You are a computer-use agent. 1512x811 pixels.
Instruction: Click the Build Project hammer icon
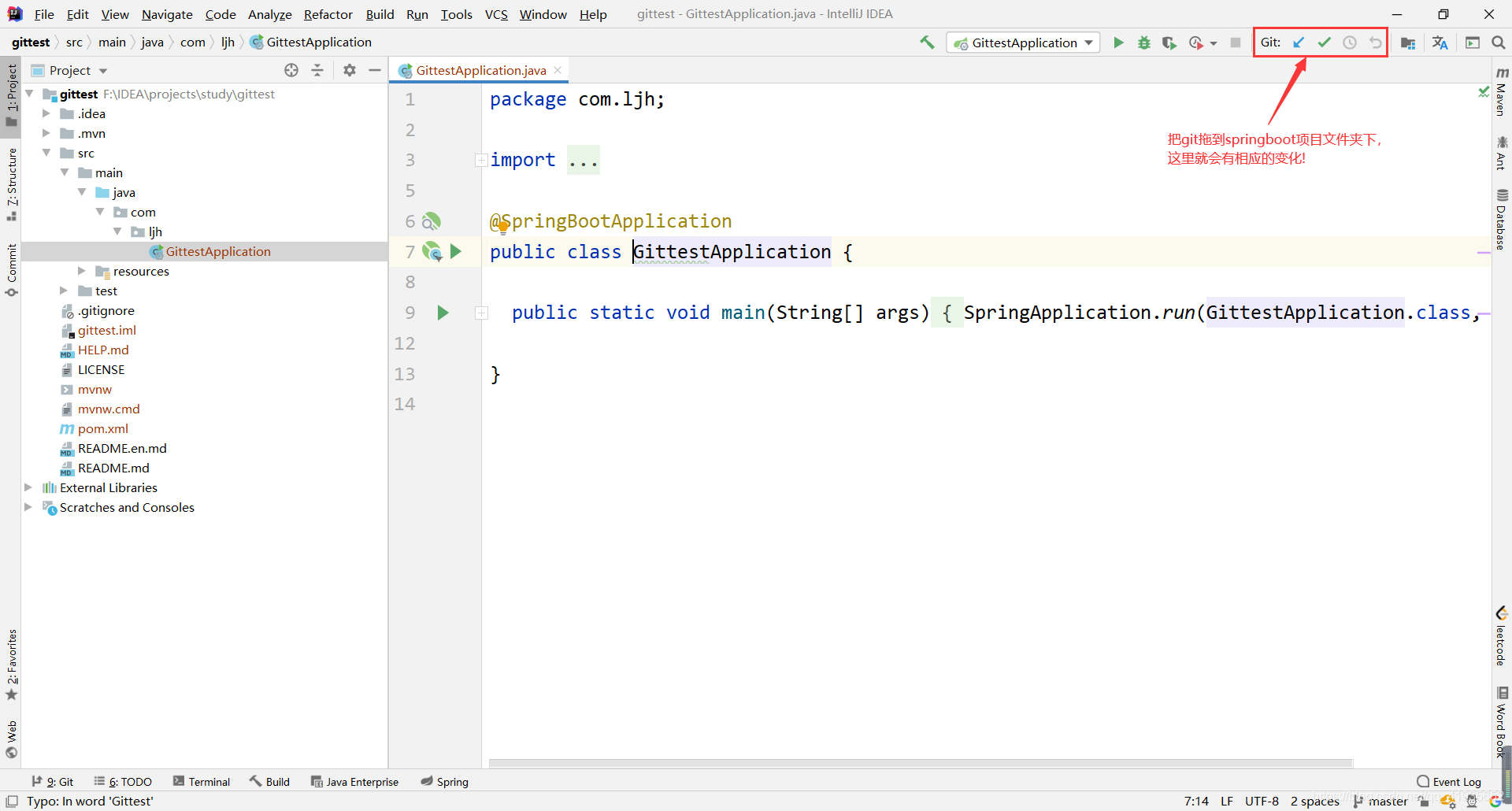[x=927, y=43]
